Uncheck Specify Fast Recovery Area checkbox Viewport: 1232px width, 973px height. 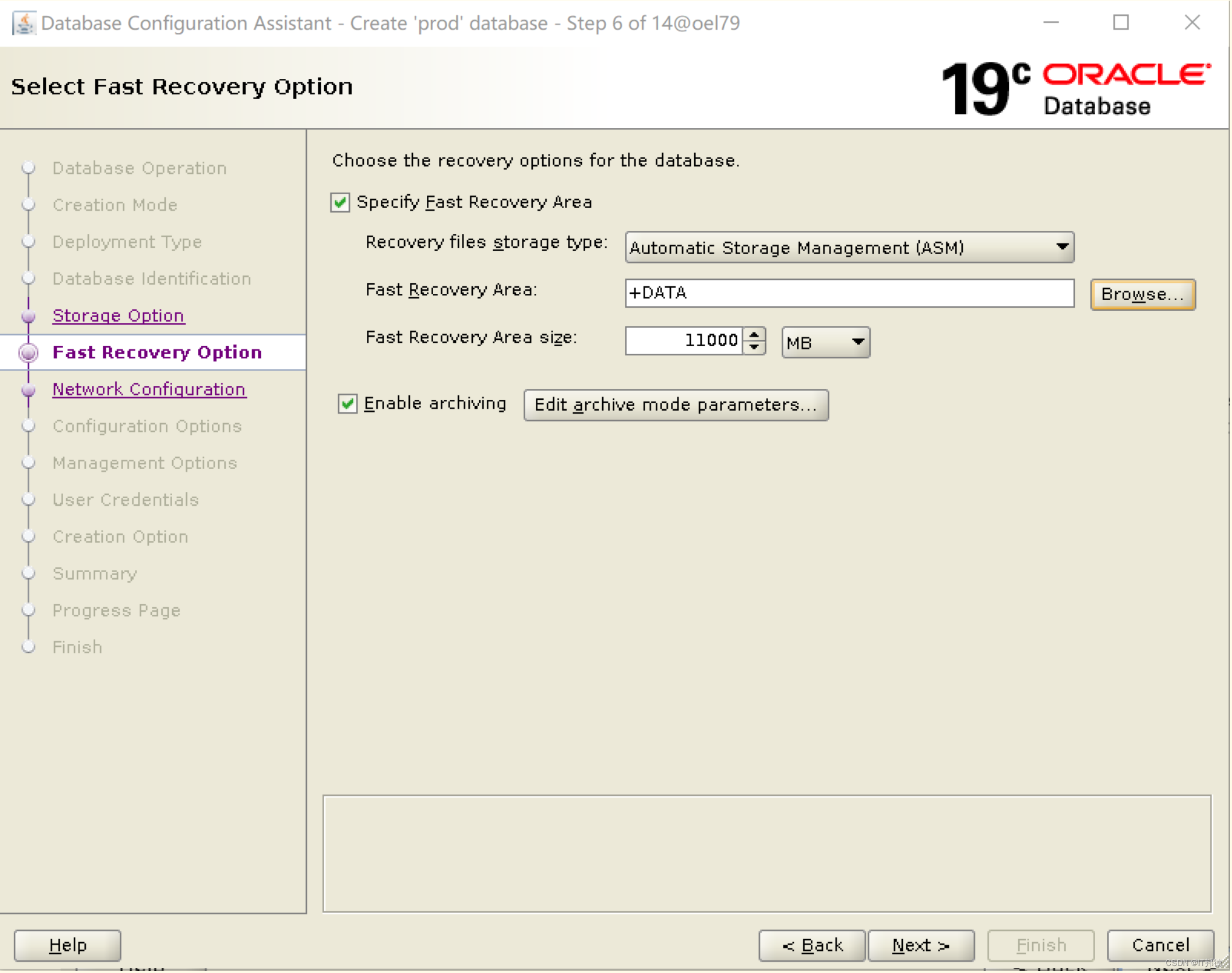tap(340, 202)
